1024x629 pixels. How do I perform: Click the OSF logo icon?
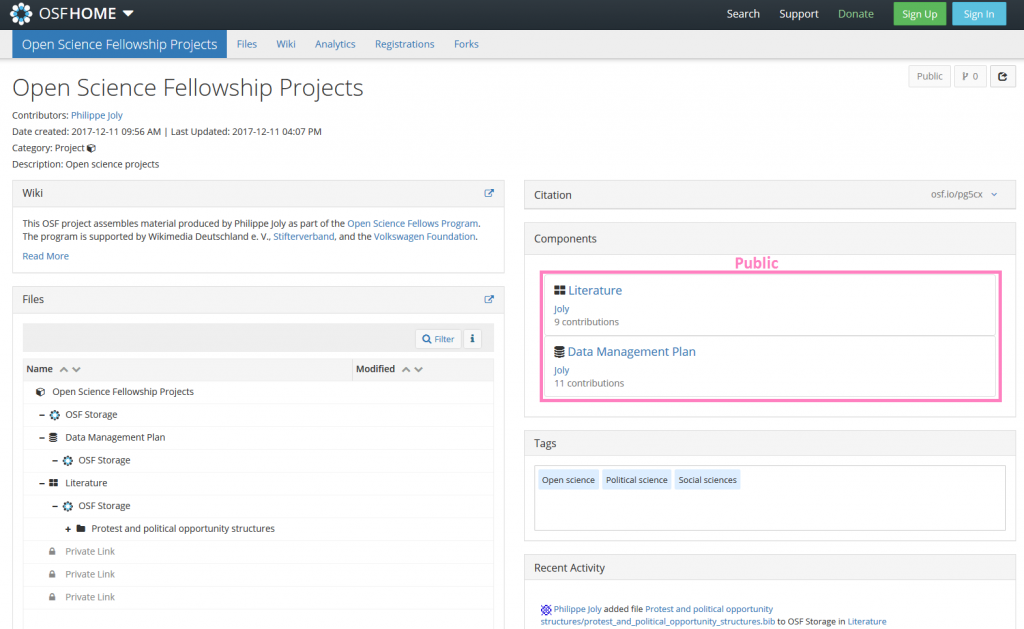21,14
